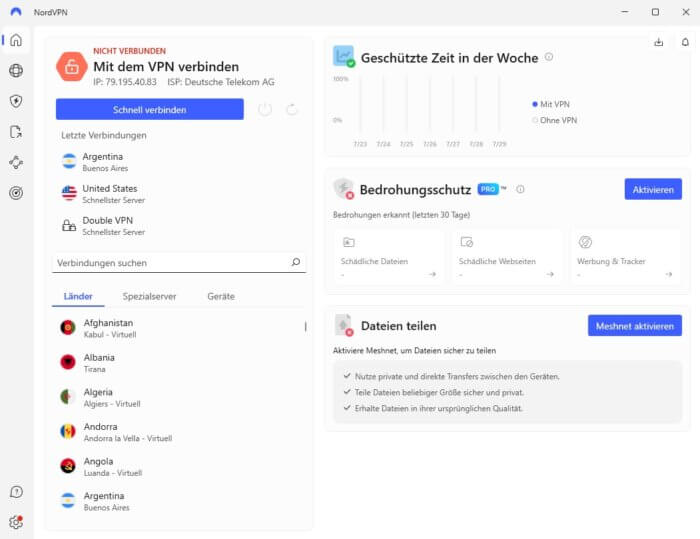Select Angola Luanda in country list
This screenshot has height=539, width=700.
(179, 467)
